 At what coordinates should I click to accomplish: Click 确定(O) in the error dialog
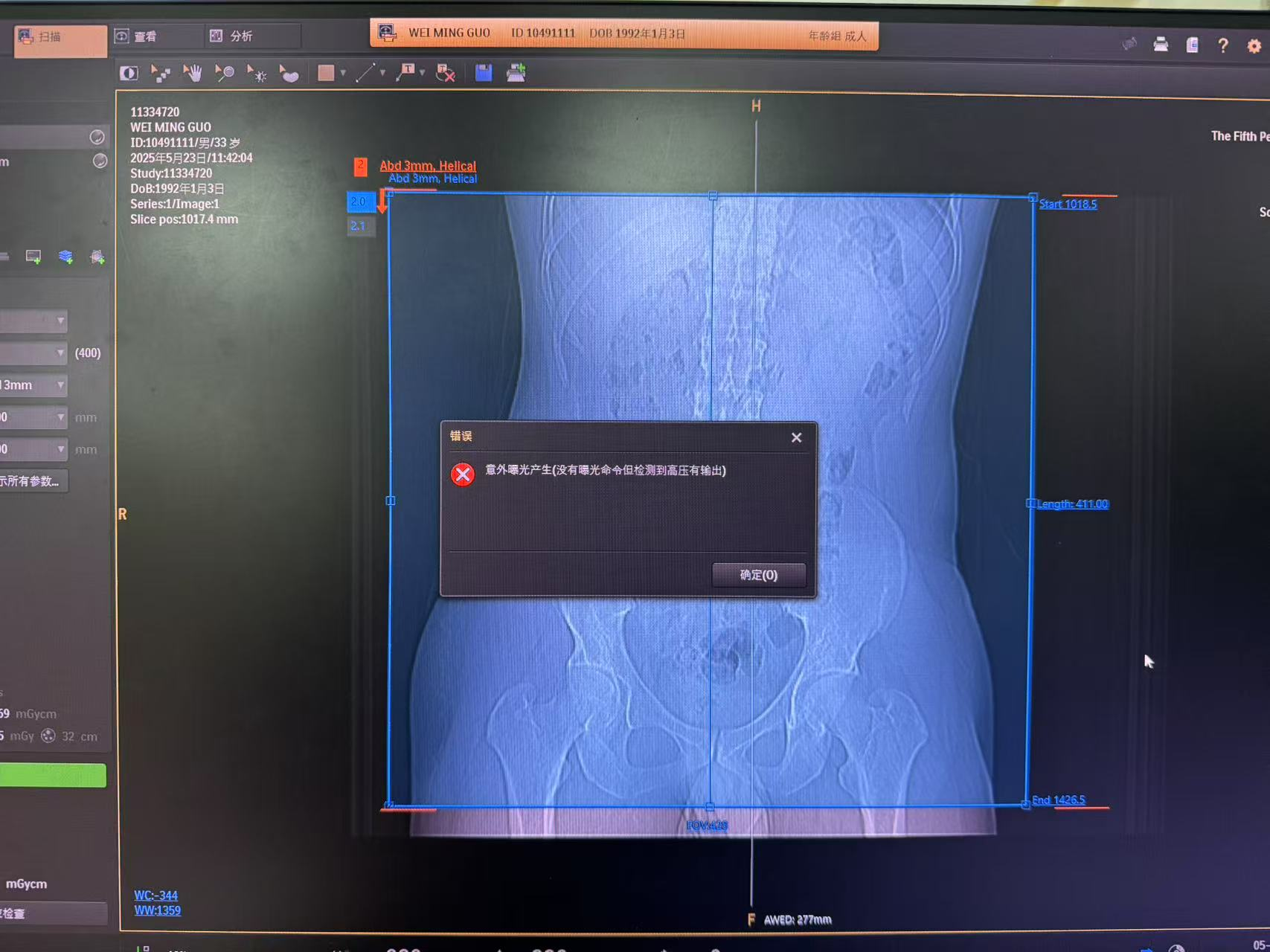point(759,575)
